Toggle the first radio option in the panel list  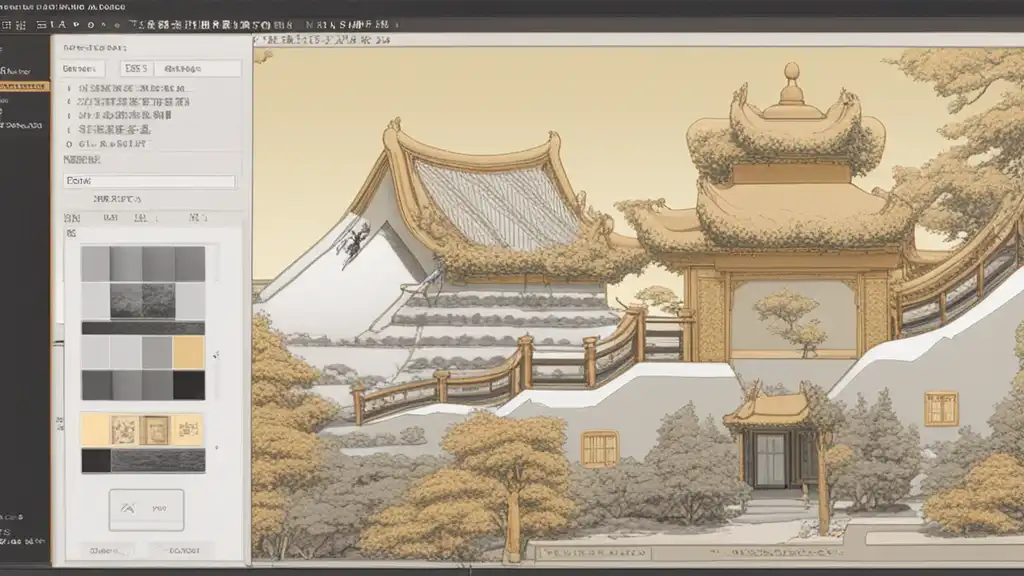[69, 88]
